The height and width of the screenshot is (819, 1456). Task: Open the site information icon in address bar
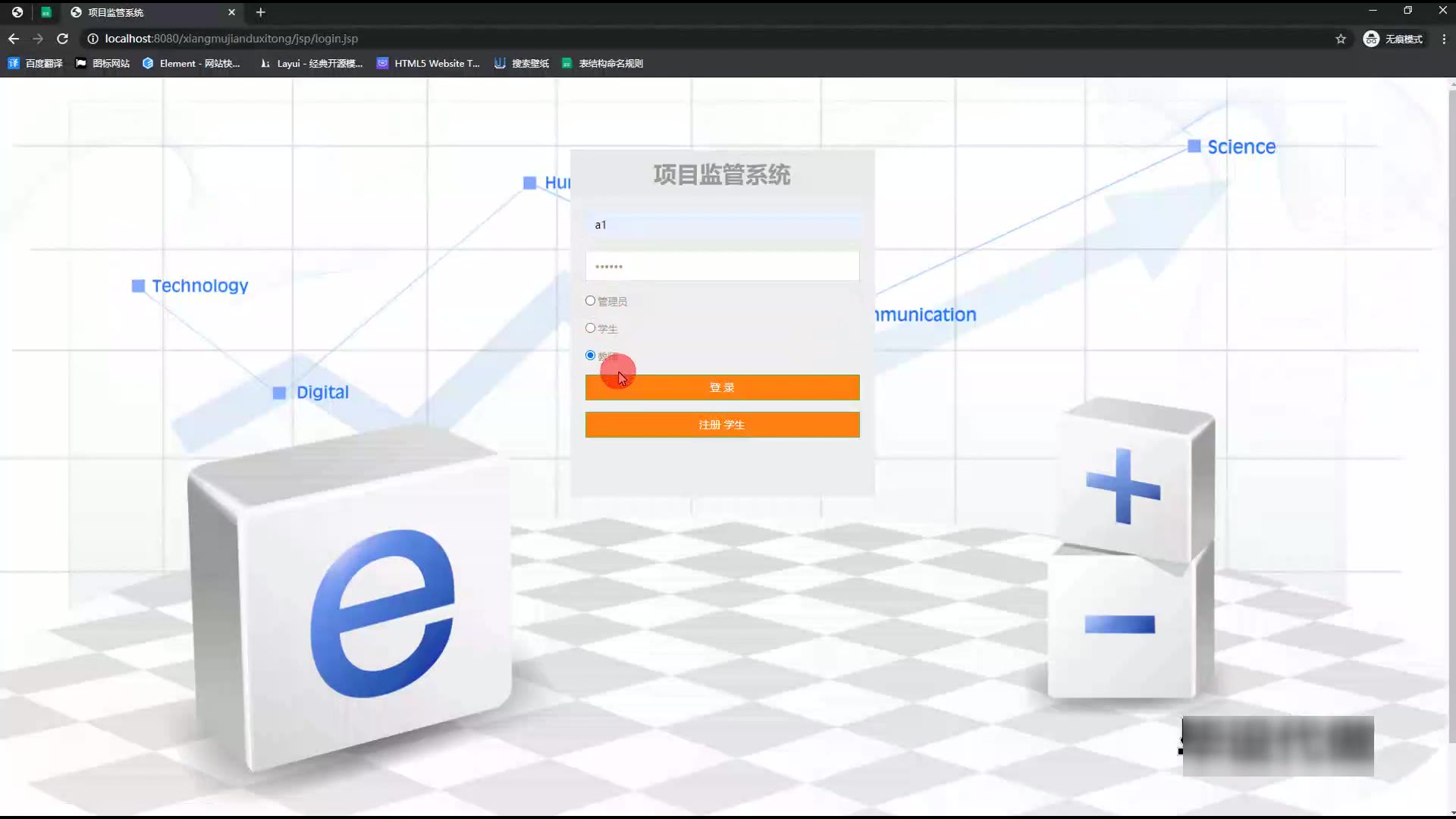point(93,39)
